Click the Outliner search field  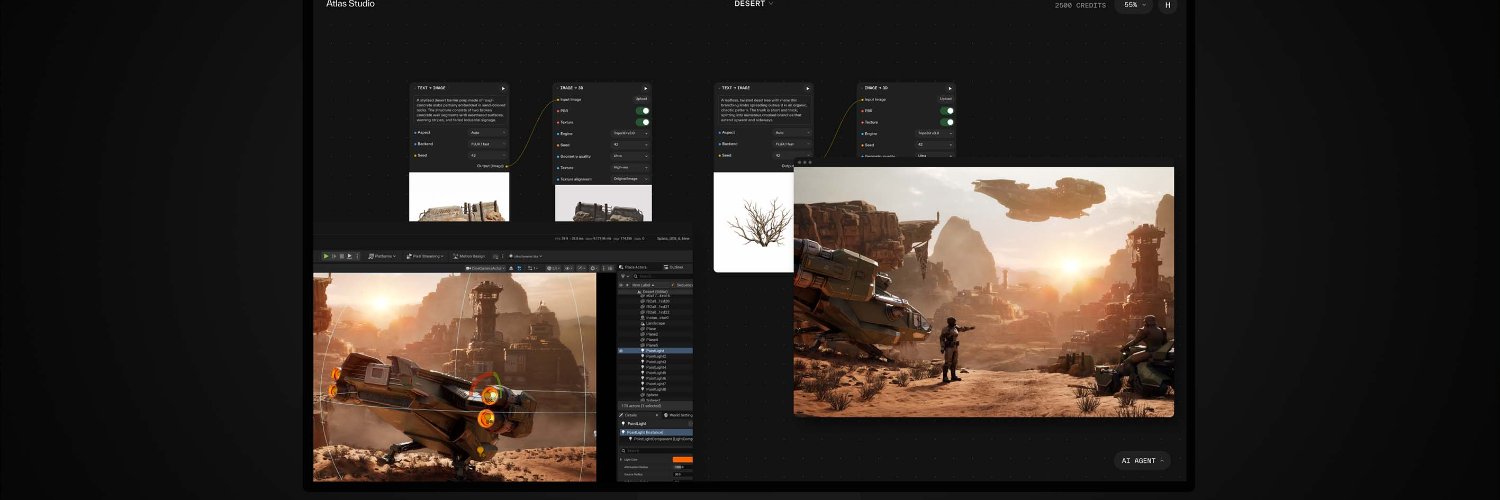coord(664,276)
